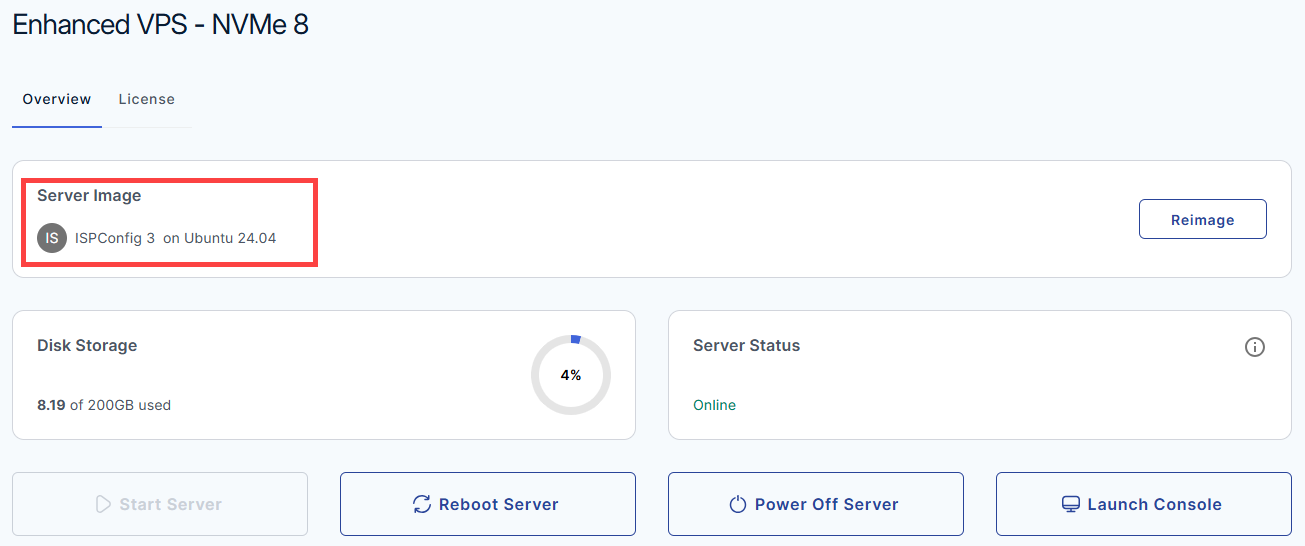Click the Server Status card title

click(747, 345)
